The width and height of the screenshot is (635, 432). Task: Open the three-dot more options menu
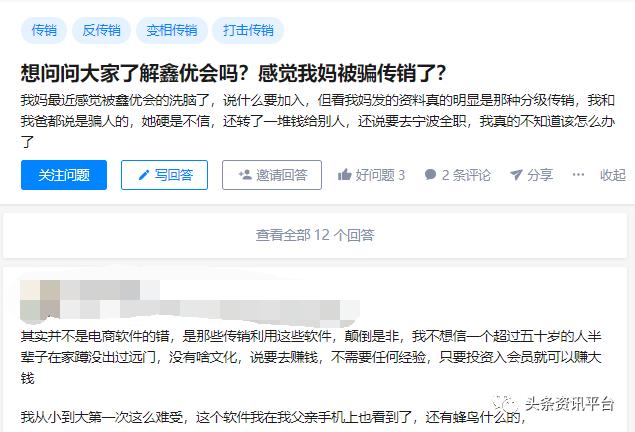578,175
